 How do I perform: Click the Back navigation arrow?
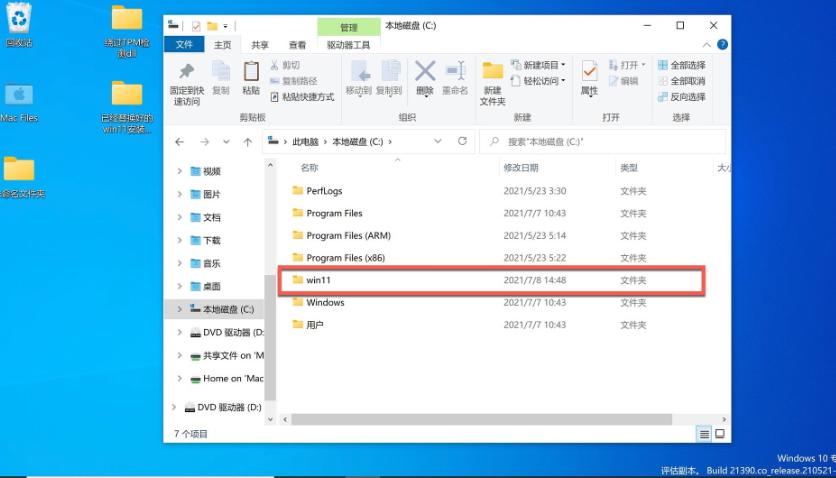tap(179, 142)
